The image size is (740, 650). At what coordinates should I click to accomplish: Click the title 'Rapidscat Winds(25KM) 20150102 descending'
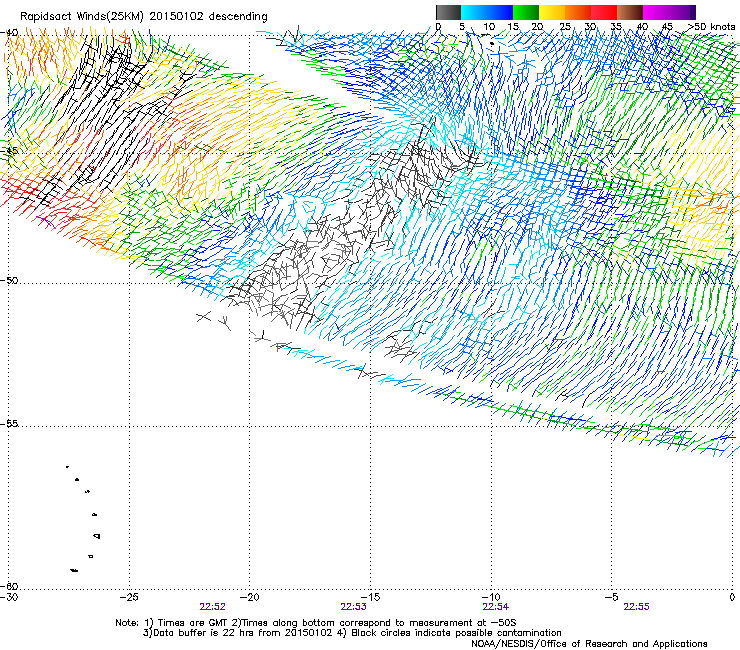143,17
